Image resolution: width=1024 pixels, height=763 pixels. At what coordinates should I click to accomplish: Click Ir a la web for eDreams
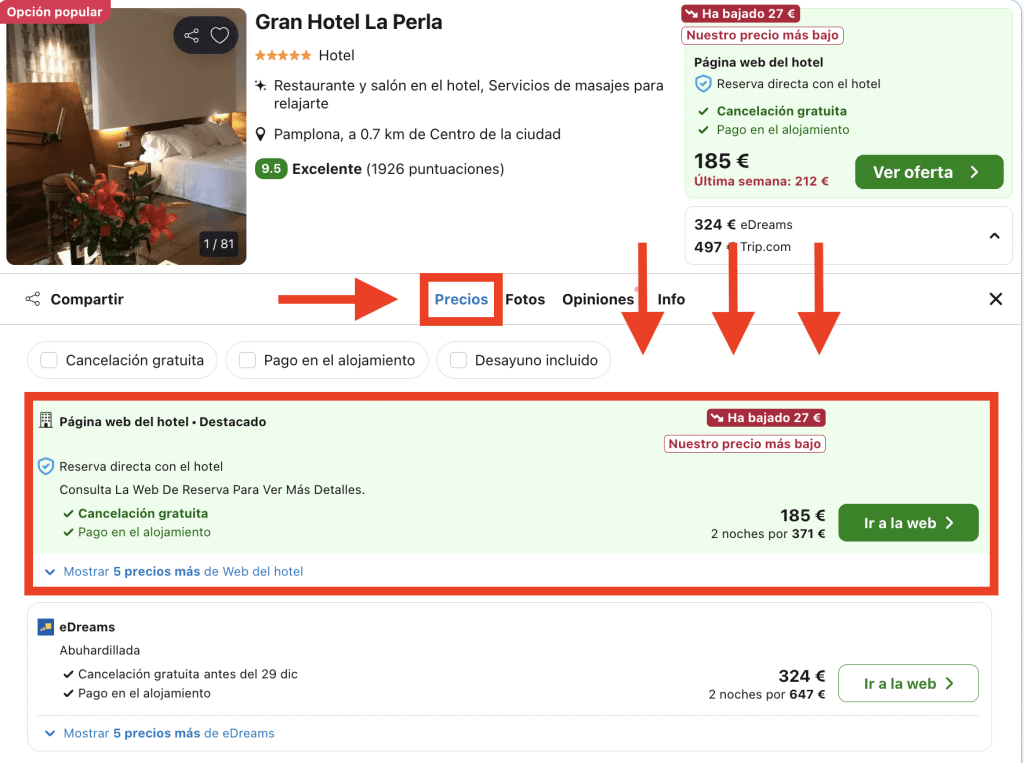coord(907,684)
